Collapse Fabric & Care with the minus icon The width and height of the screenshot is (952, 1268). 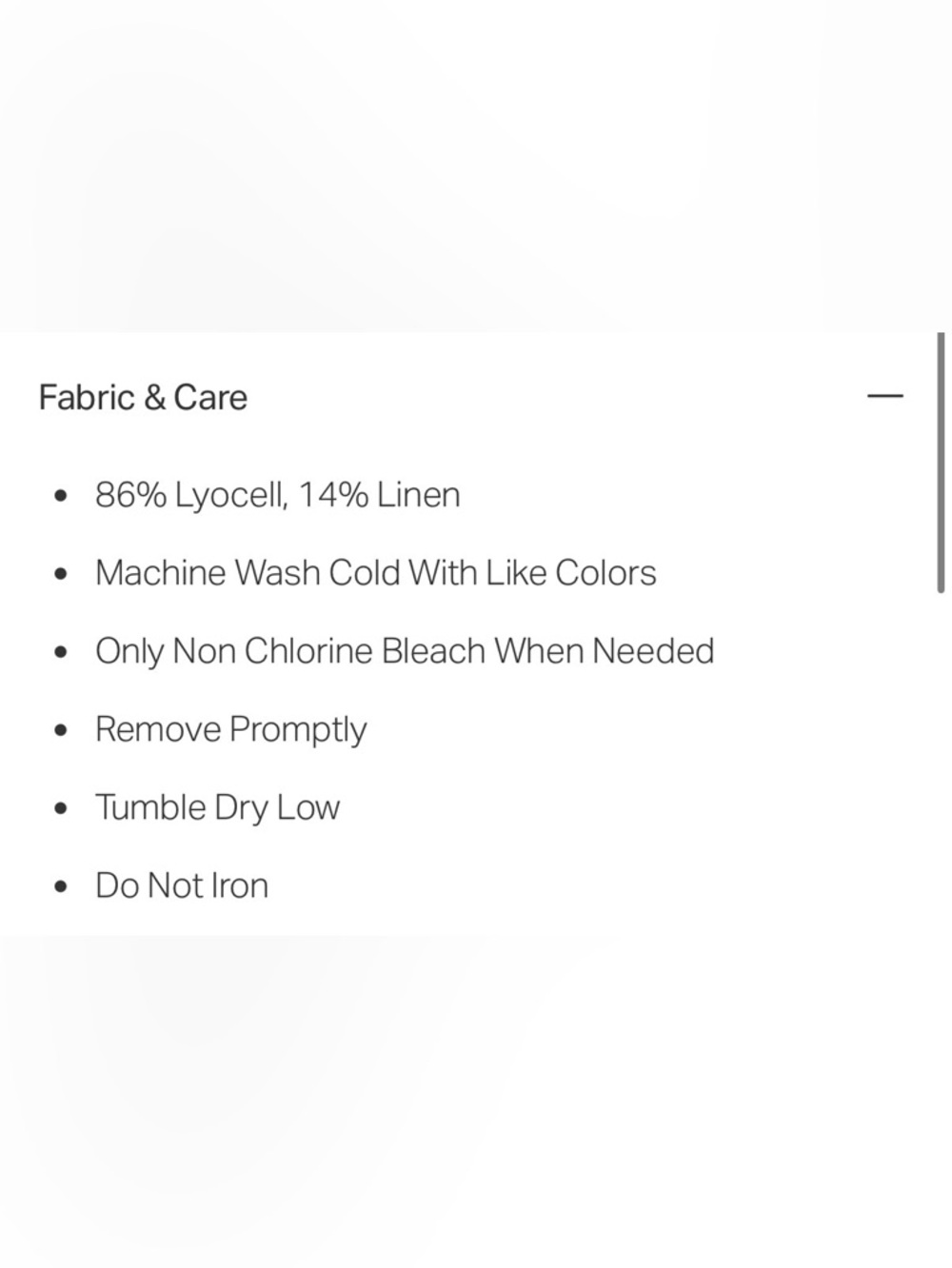[885, 396]
